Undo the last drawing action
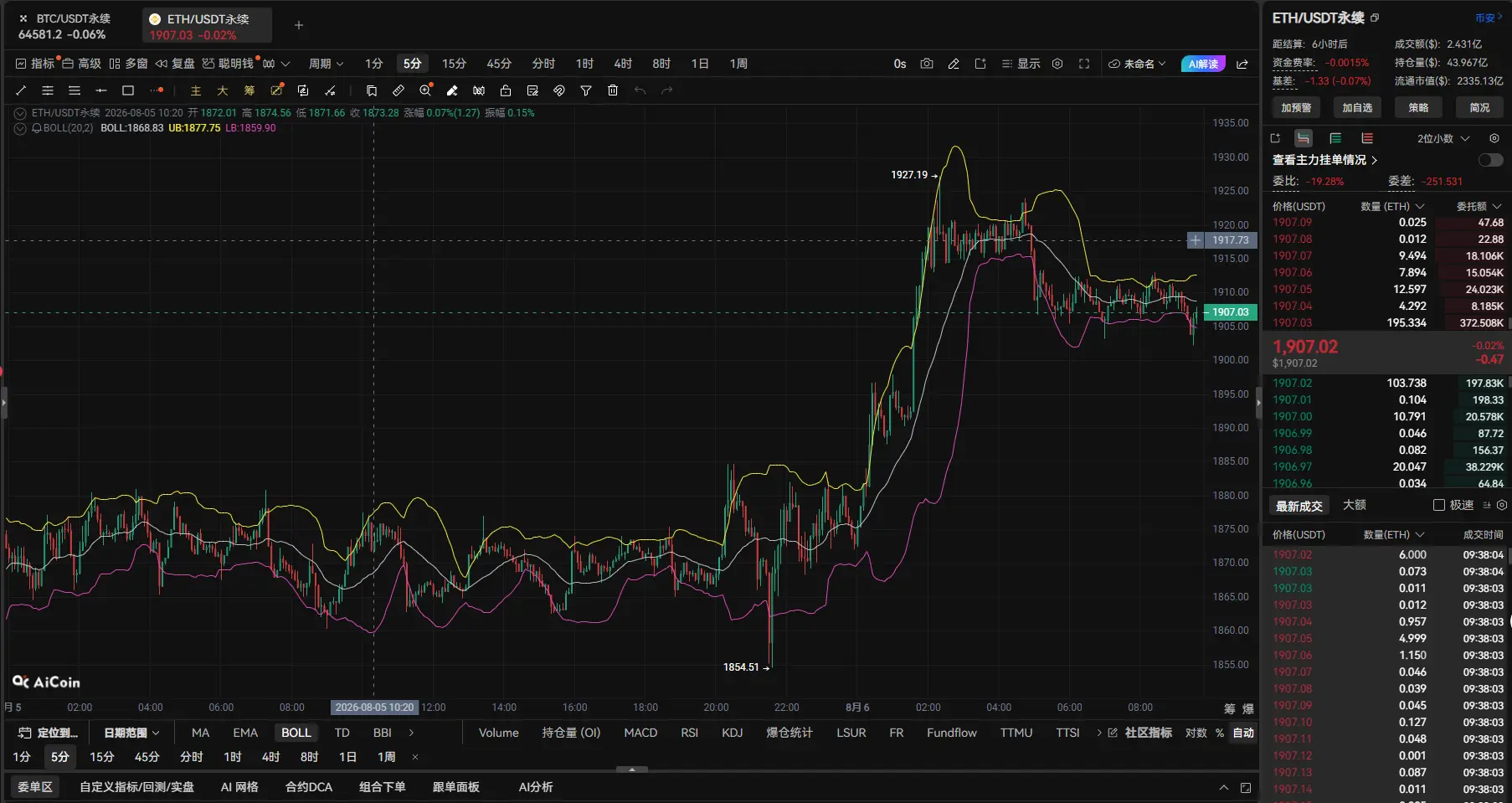Screen dimensions: 1512x803 click(640, 90)
